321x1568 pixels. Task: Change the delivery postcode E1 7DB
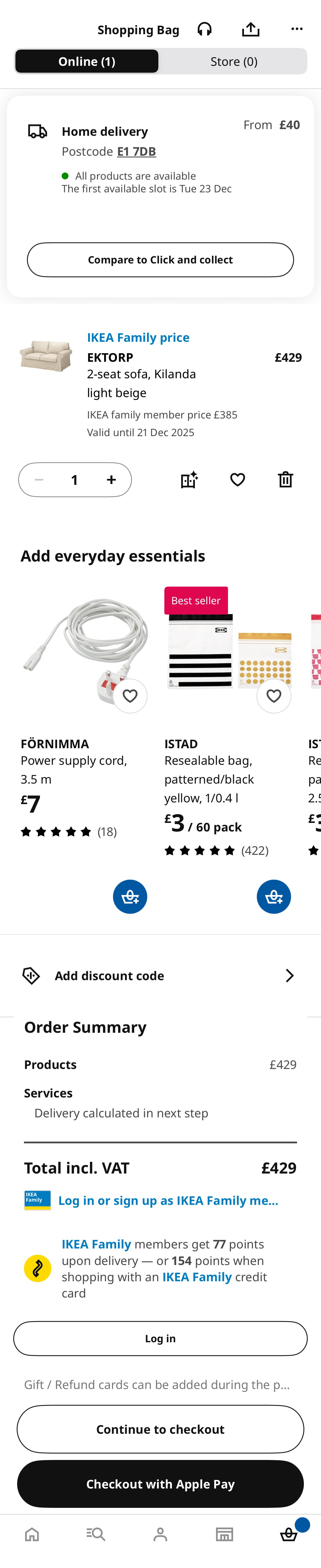136,152
